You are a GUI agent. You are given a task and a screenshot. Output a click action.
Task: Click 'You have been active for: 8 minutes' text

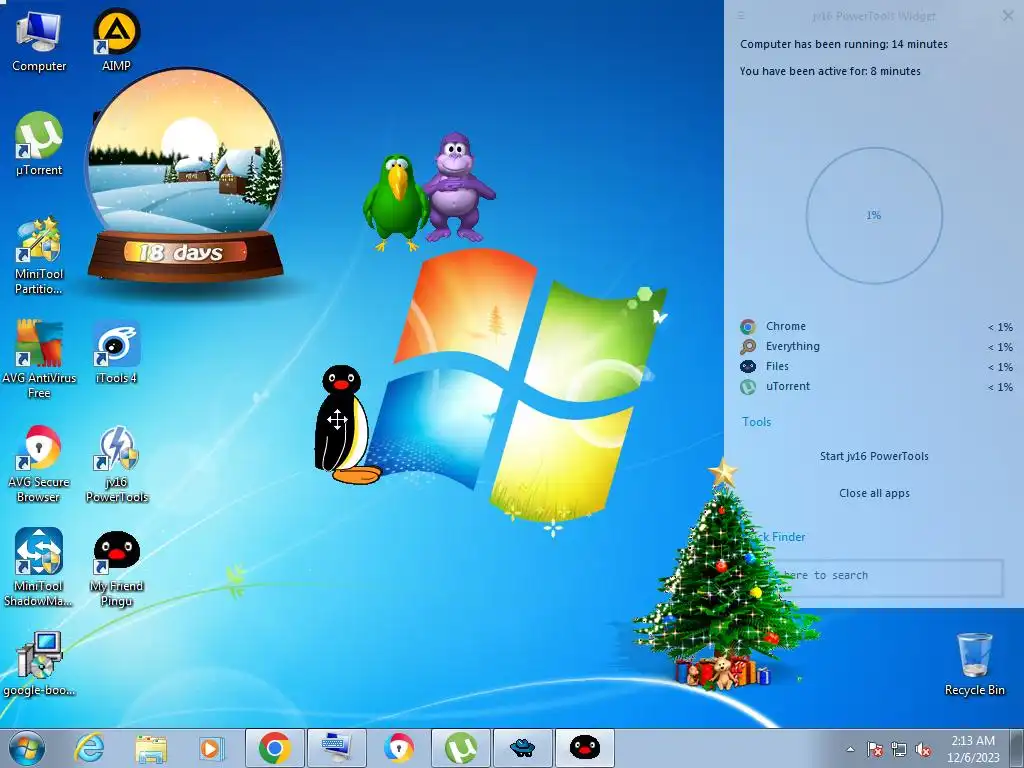point(830,71)
